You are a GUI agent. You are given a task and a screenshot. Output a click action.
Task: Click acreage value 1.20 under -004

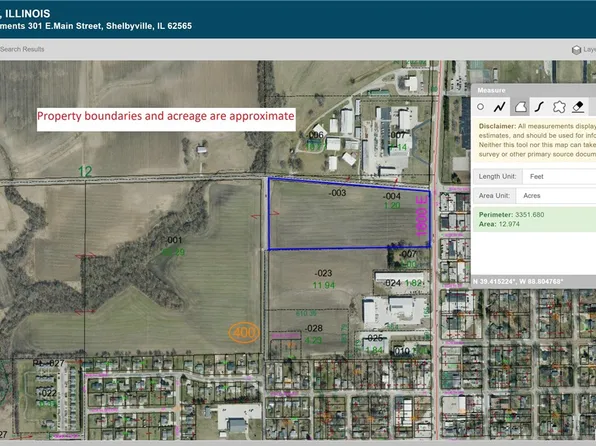(392, 206)
